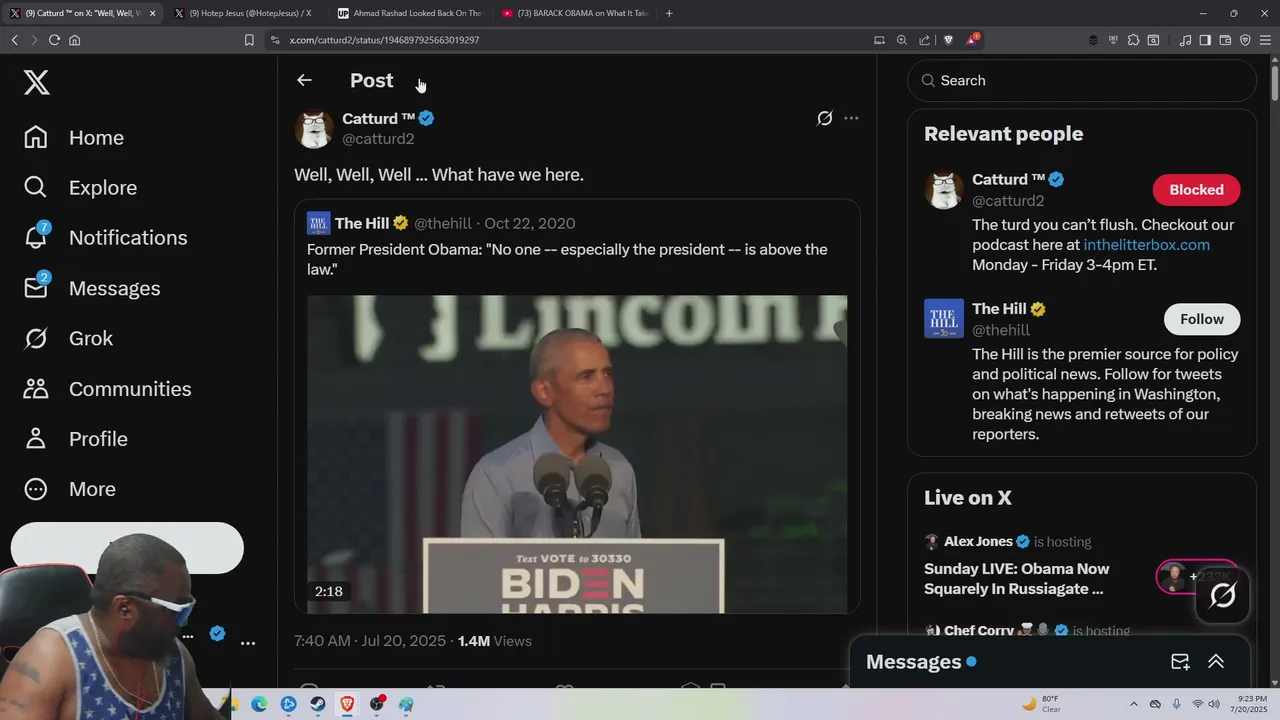
Task: Open the Brave Wallet icon
Action: click(x=1225, y=40)
